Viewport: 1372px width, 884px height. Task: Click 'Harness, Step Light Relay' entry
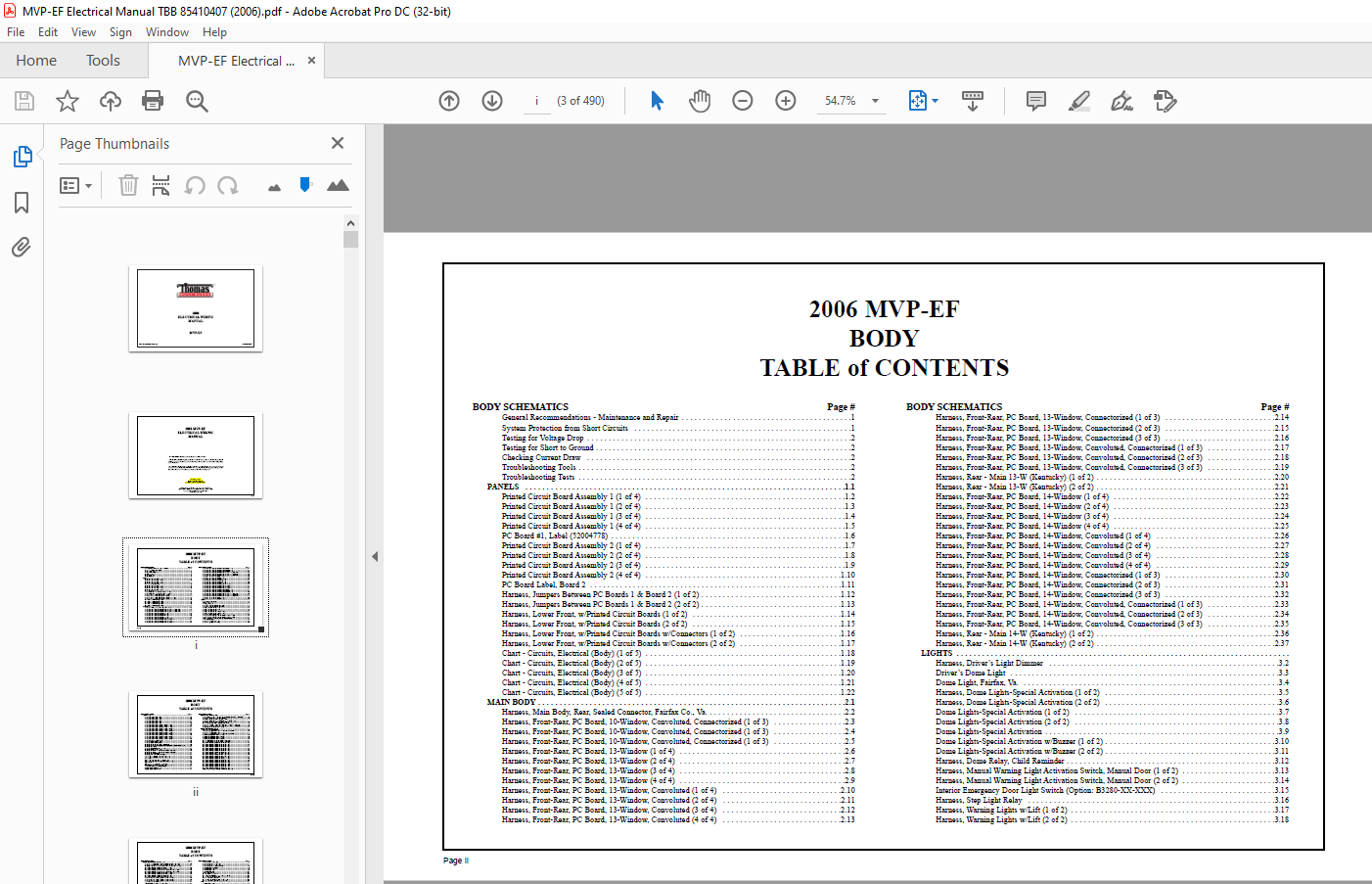tap(979, 800)
